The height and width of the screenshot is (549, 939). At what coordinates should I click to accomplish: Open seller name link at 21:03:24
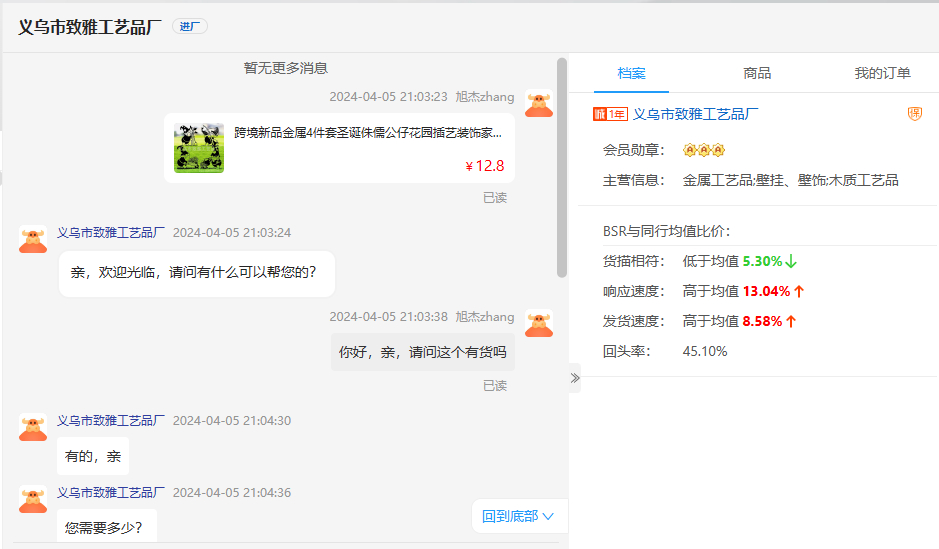pyautogui.click(x=111, y=232)
